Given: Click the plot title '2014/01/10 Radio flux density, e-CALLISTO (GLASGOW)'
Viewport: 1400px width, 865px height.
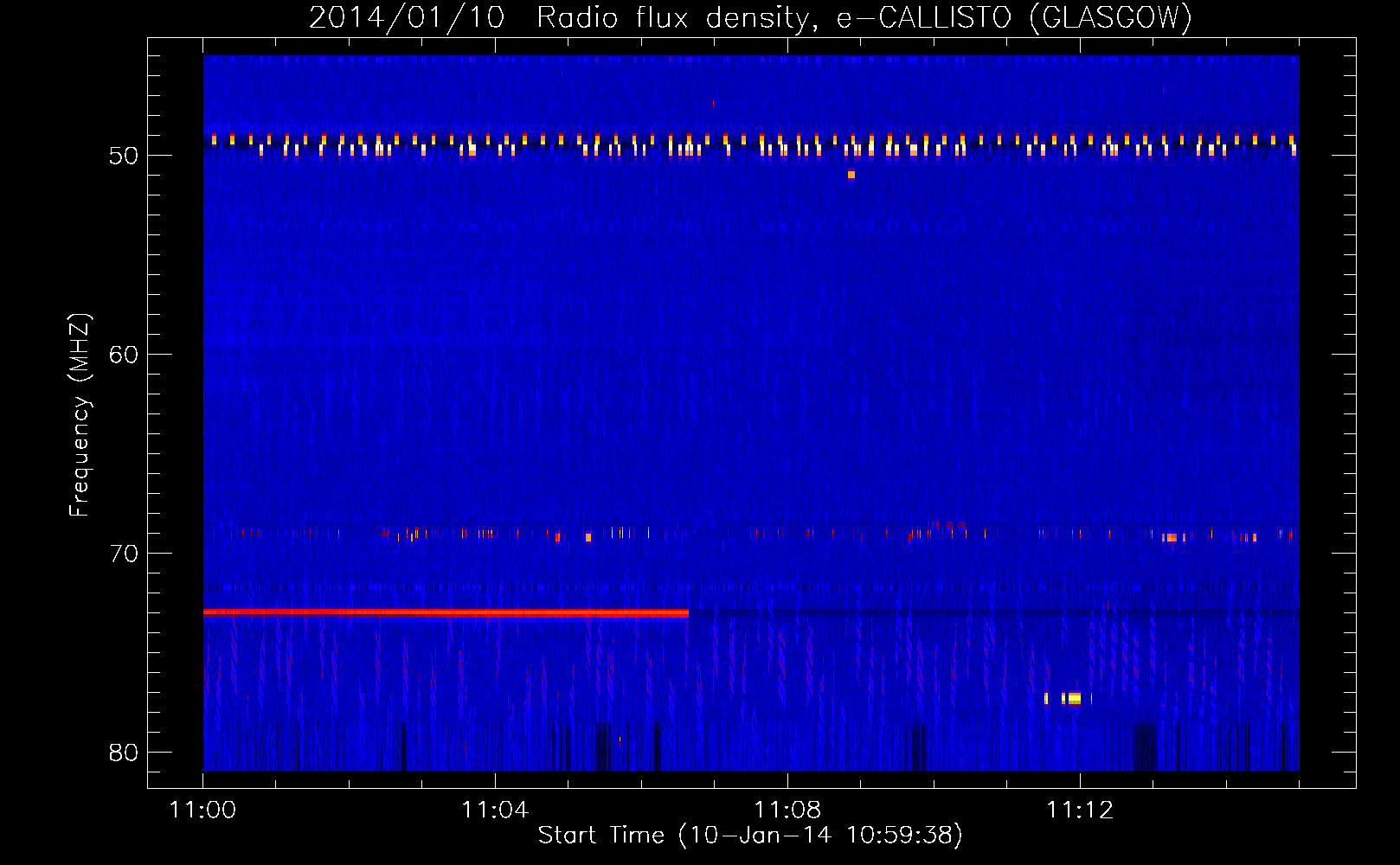Looking at the screenshot, I should tap(750, 17).
